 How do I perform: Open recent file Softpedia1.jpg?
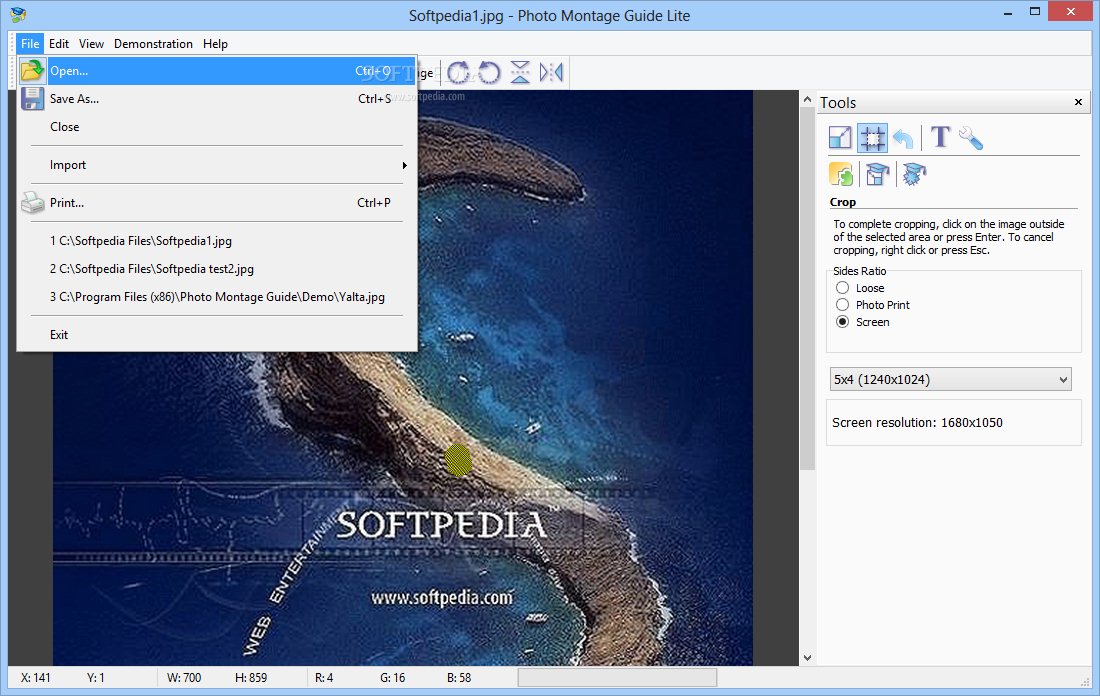point(217,241)
